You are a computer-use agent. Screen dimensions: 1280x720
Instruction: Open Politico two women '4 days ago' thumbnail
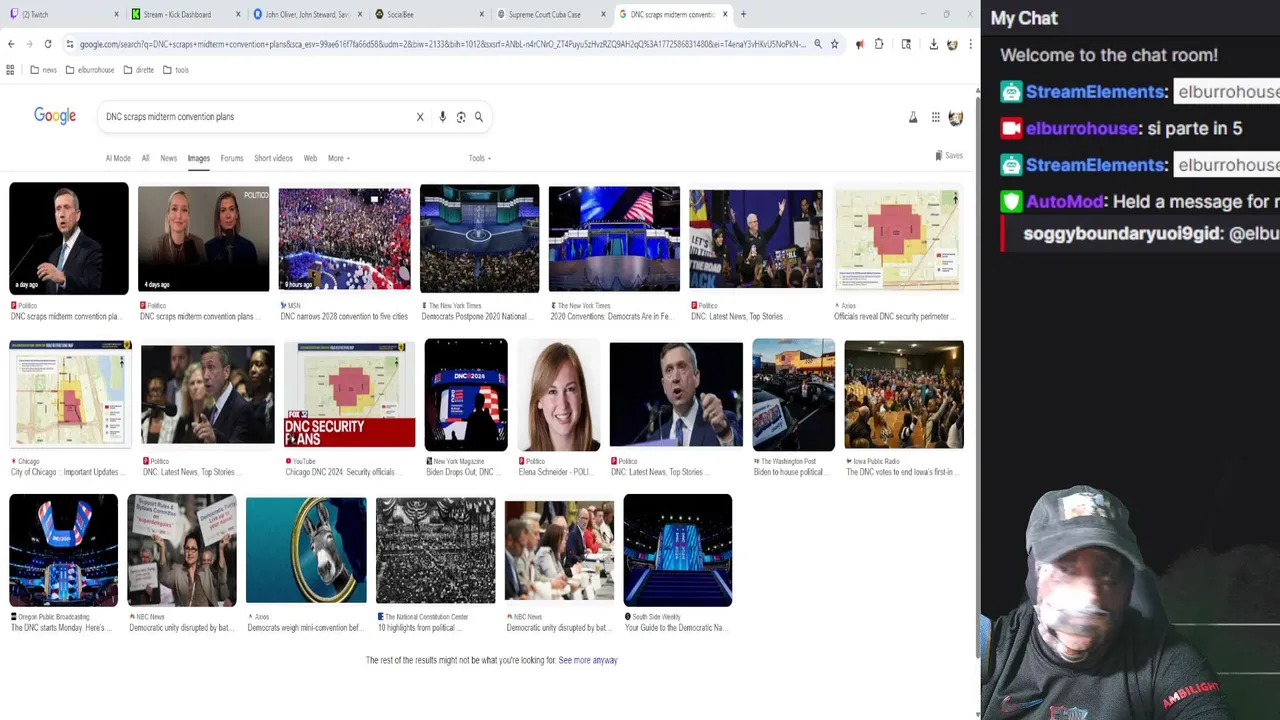tap(204, 239)
